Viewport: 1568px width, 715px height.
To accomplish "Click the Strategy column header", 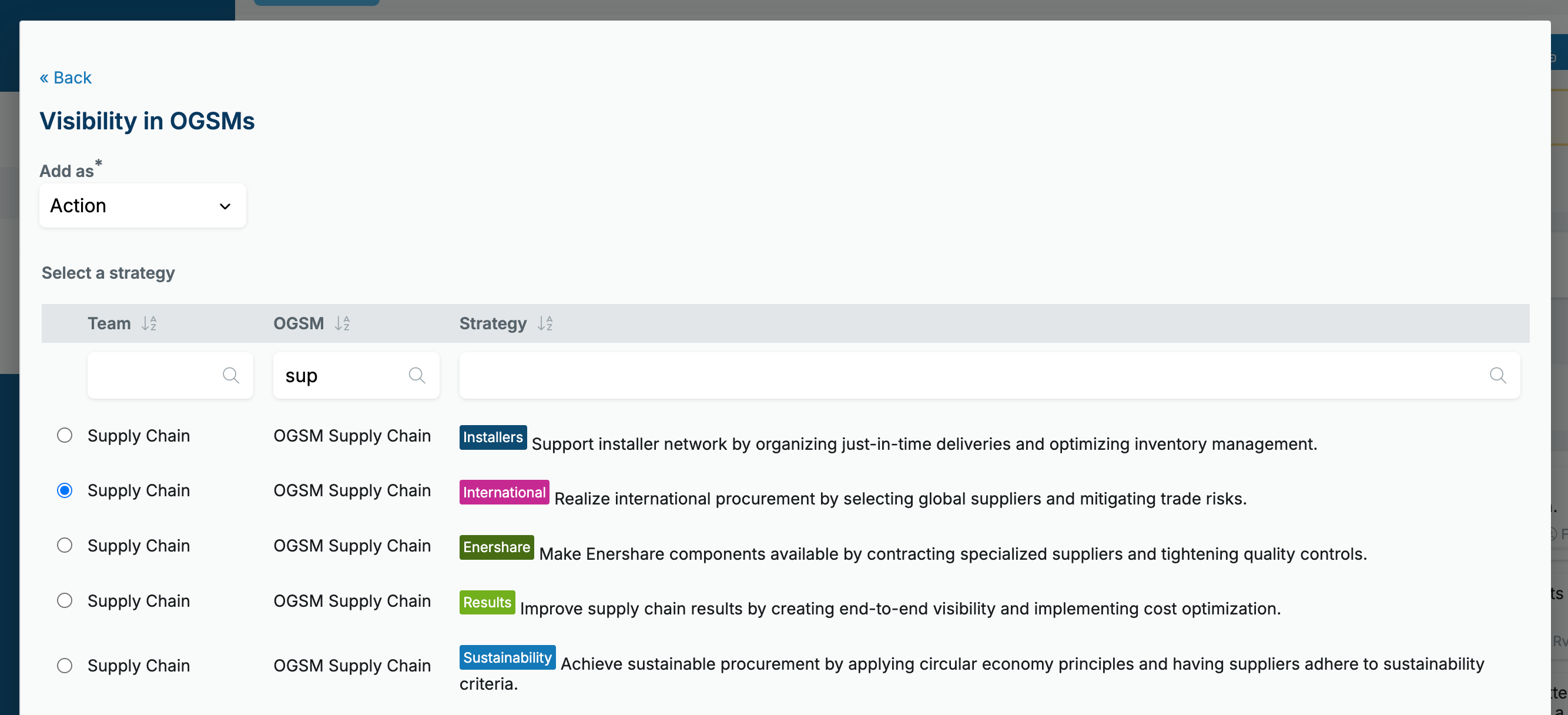I will [x=492, y=323].
